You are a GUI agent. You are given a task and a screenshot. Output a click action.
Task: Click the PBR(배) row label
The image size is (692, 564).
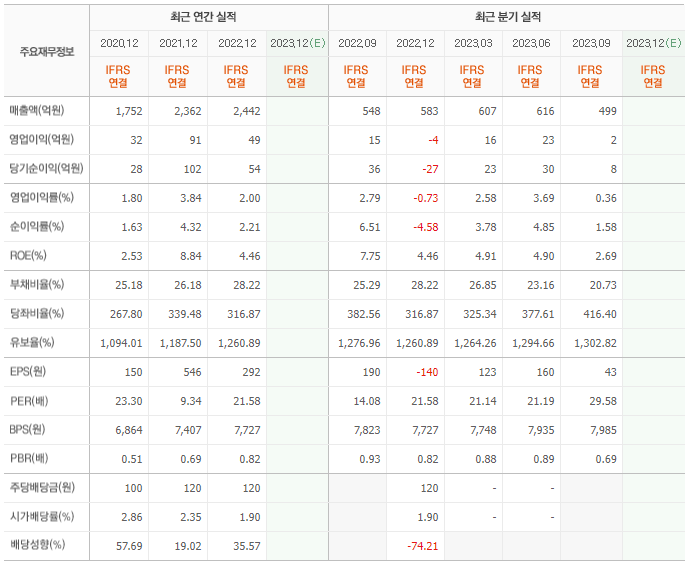tap(29, 459)
